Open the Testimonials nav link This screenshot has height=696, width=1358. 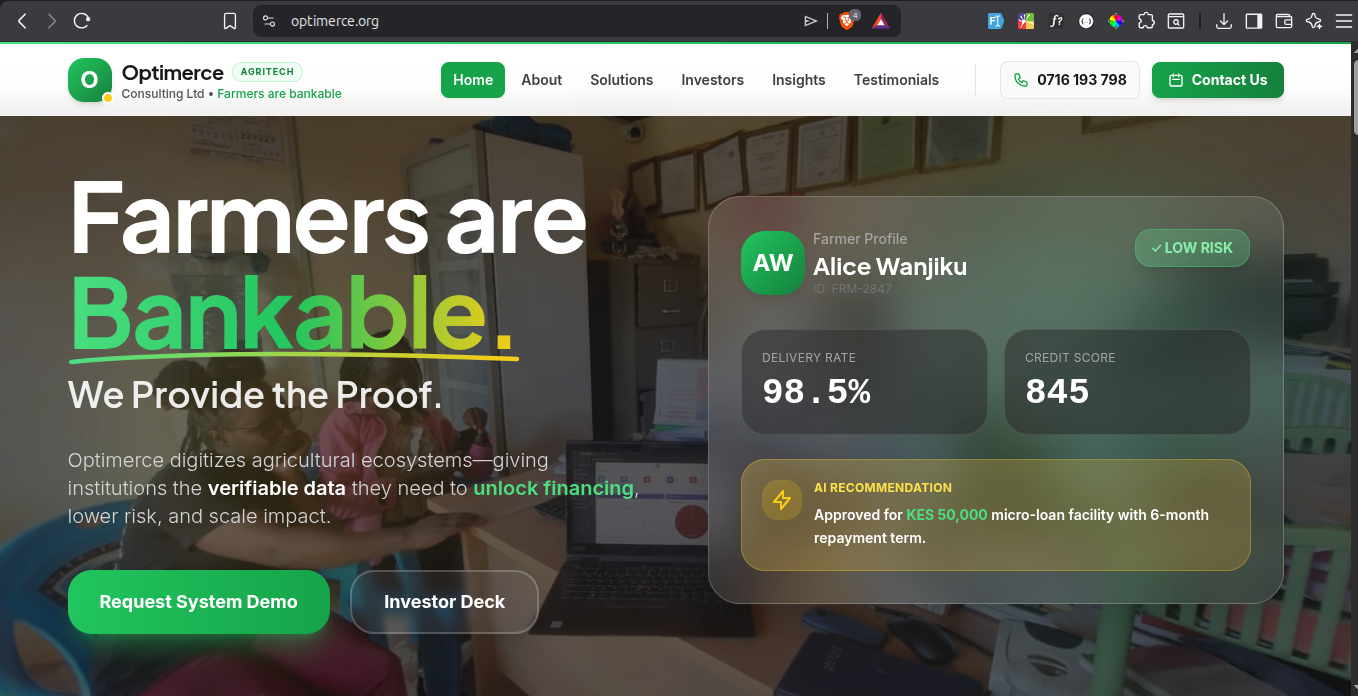(896, 80)
